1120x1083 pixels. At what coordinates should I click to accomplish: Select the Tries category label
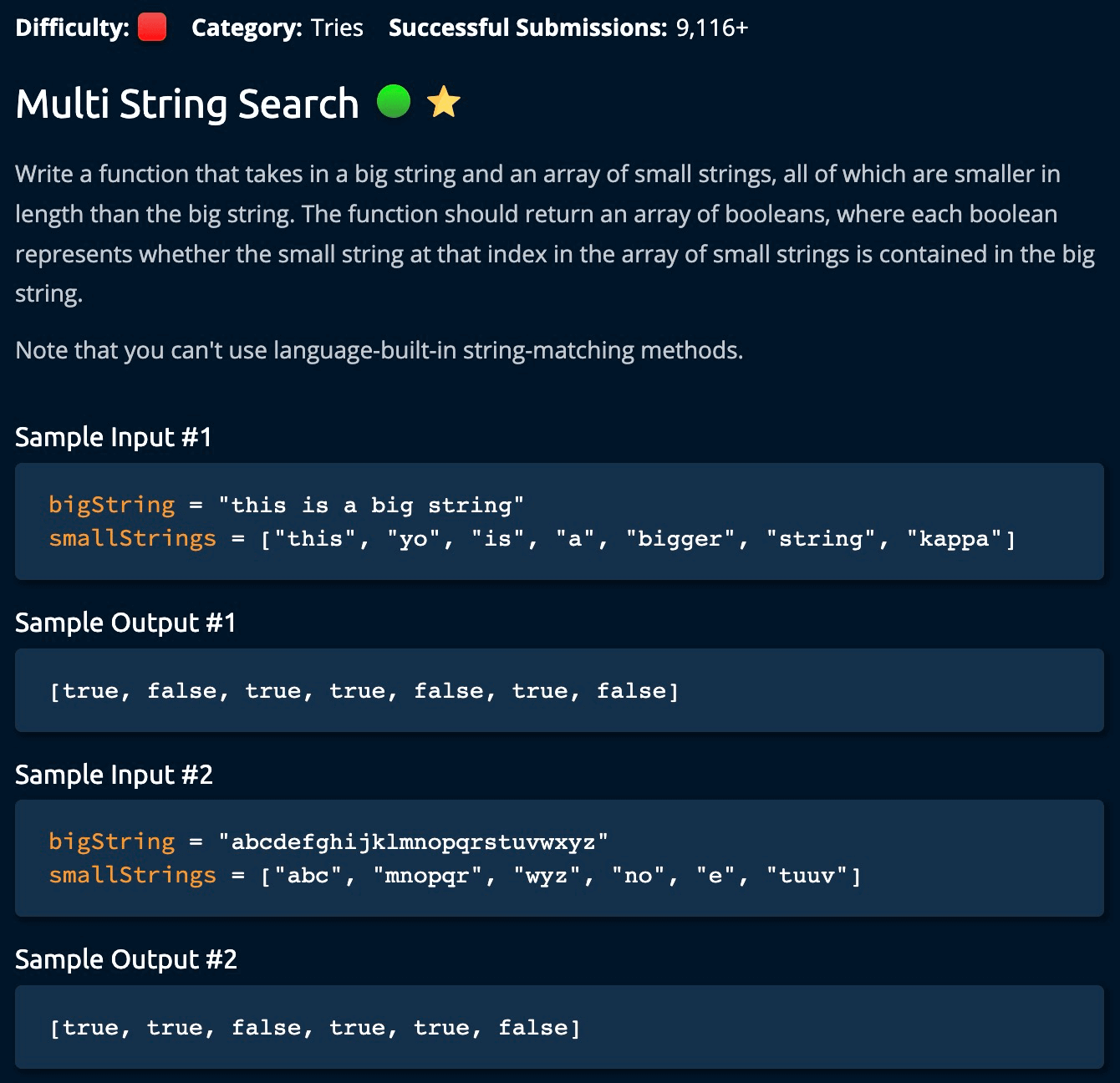[337, 28]
